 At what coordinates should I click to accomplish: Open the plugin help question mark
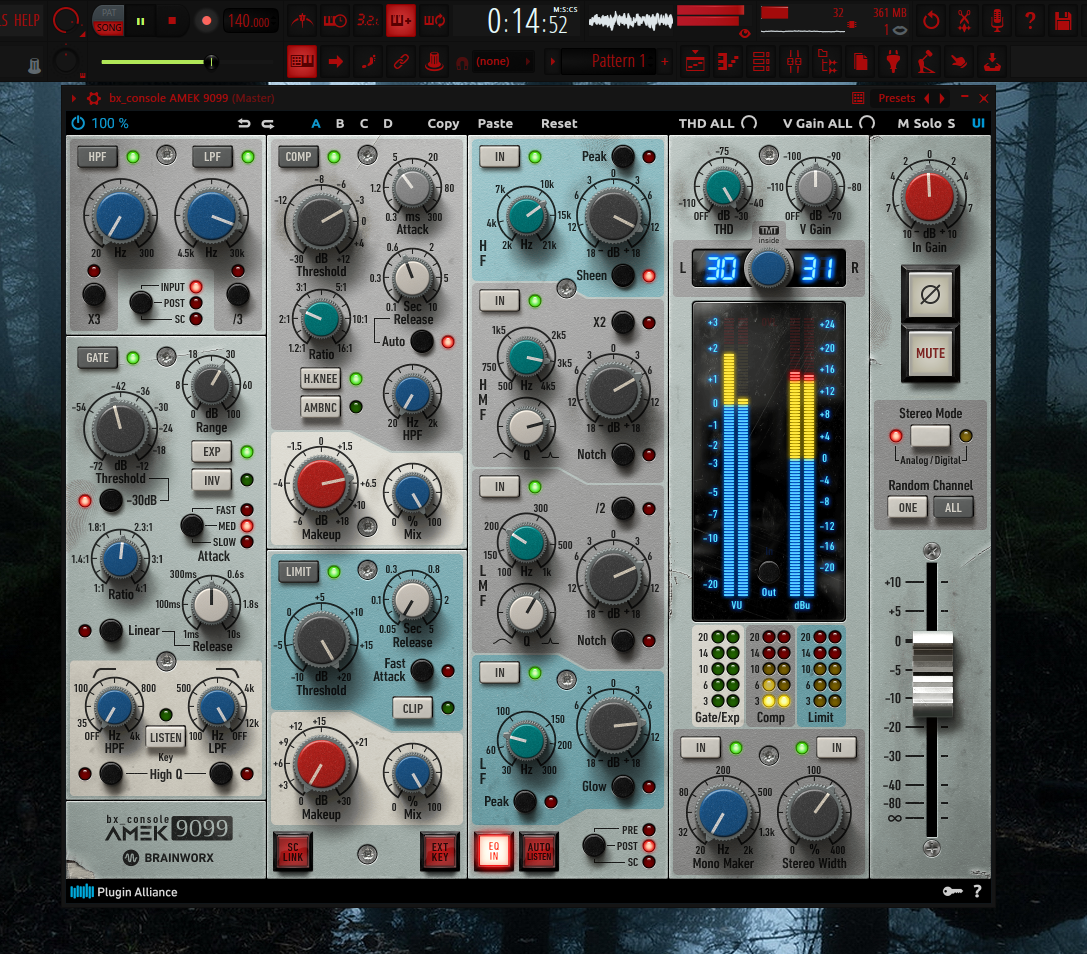click(x=977, y=892)
